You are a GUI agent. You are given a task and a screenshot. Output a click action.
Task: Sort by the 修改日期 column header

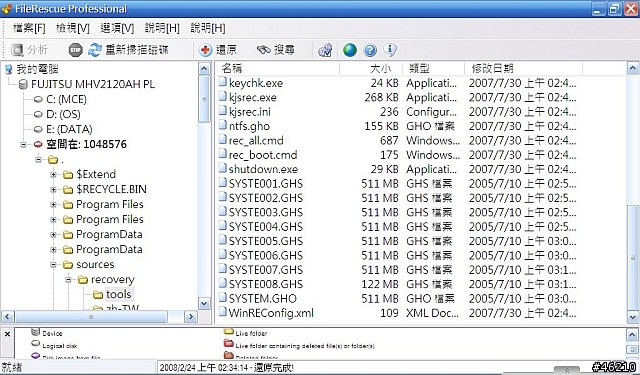(x=524, y=68)
